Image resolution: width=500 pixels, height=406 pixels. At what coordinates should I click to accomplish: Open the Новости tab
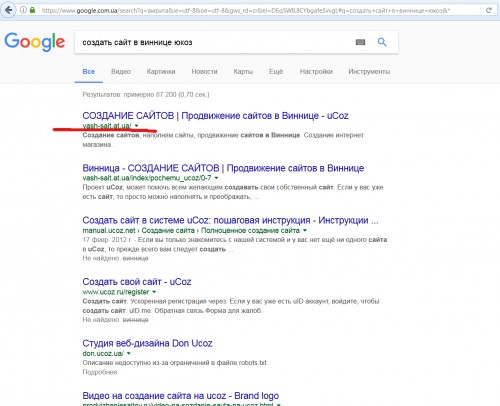[x=204, y=72]
